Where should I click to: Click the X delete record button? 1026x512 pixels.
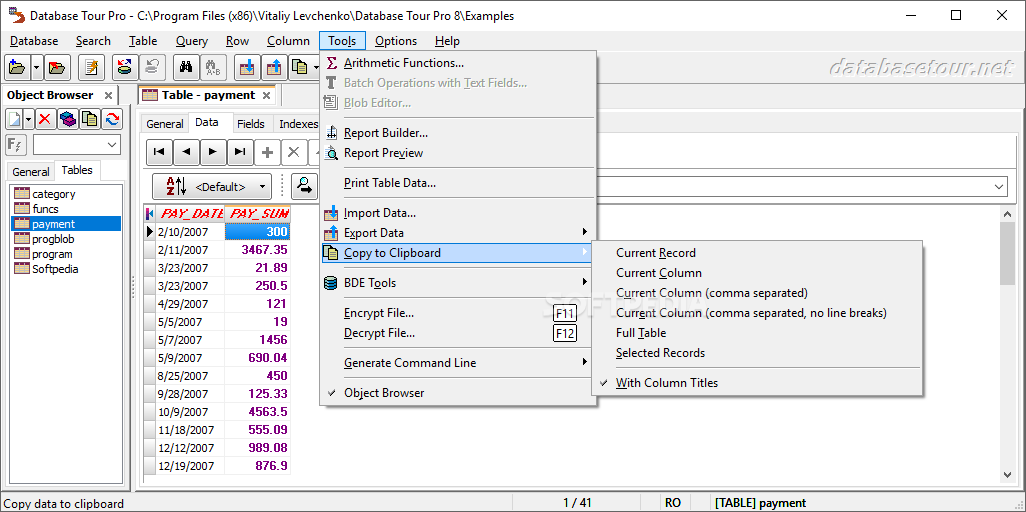294,152
